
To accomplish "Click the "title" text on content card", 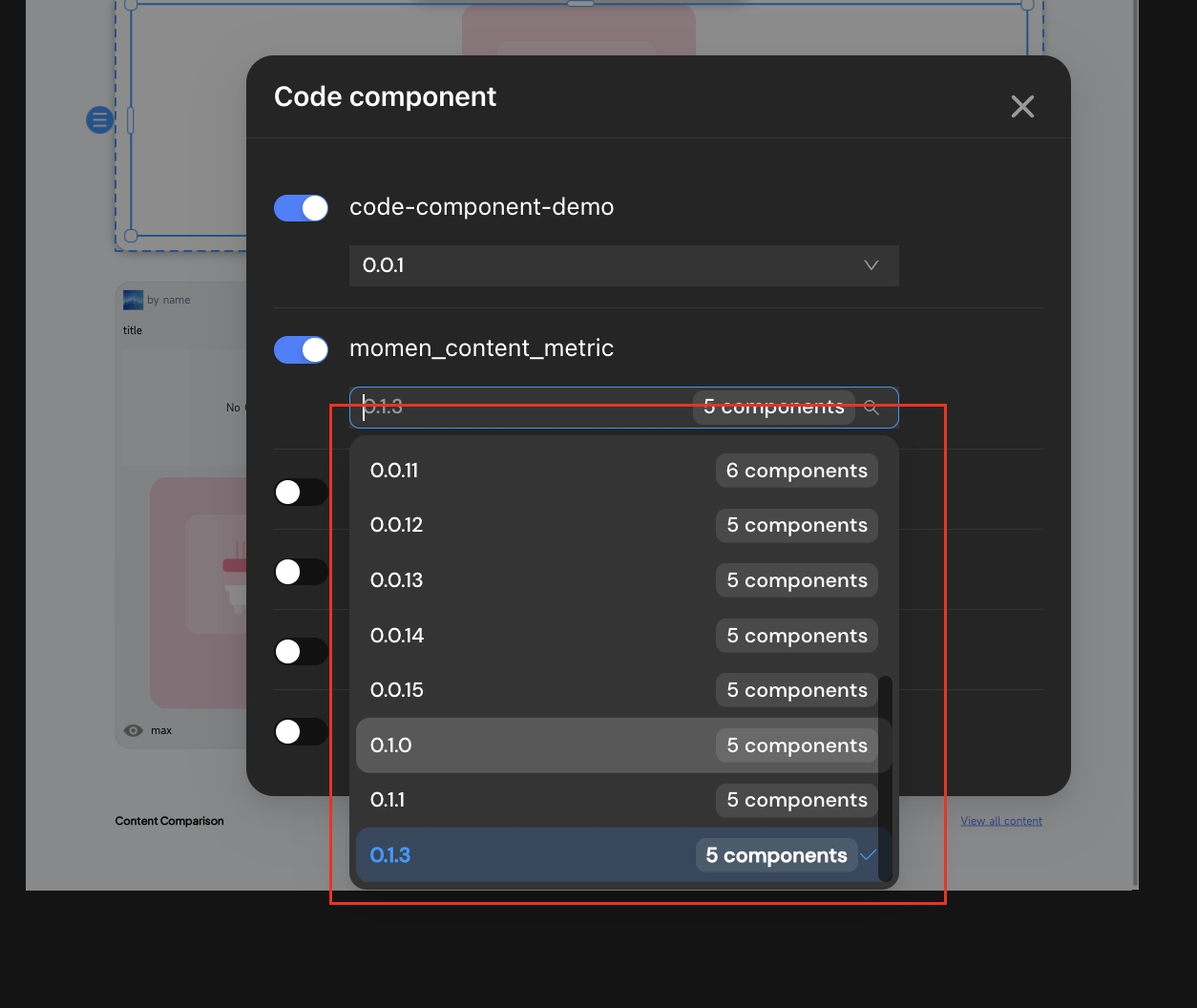I will coord(133,330).
